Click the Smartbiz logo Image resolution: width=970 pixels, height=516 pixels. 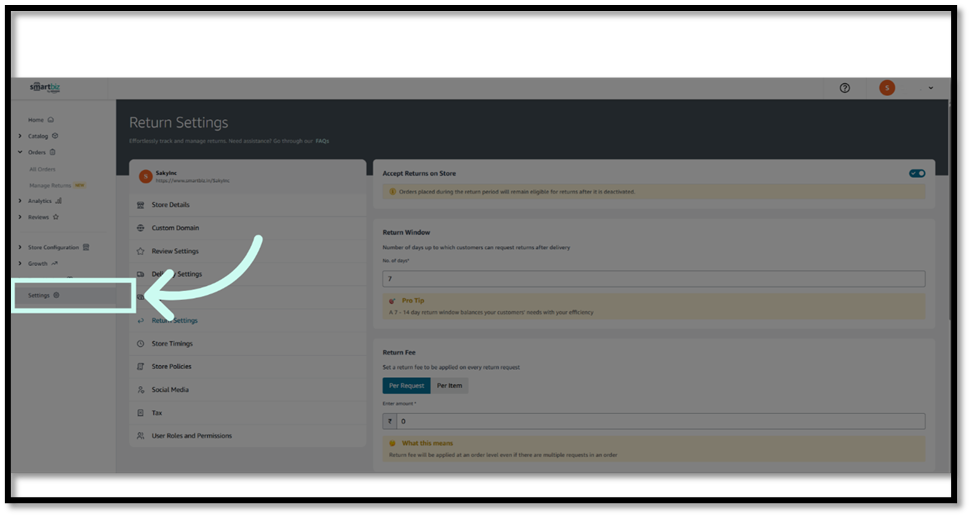pyautogui.click(x=46, y=88)
